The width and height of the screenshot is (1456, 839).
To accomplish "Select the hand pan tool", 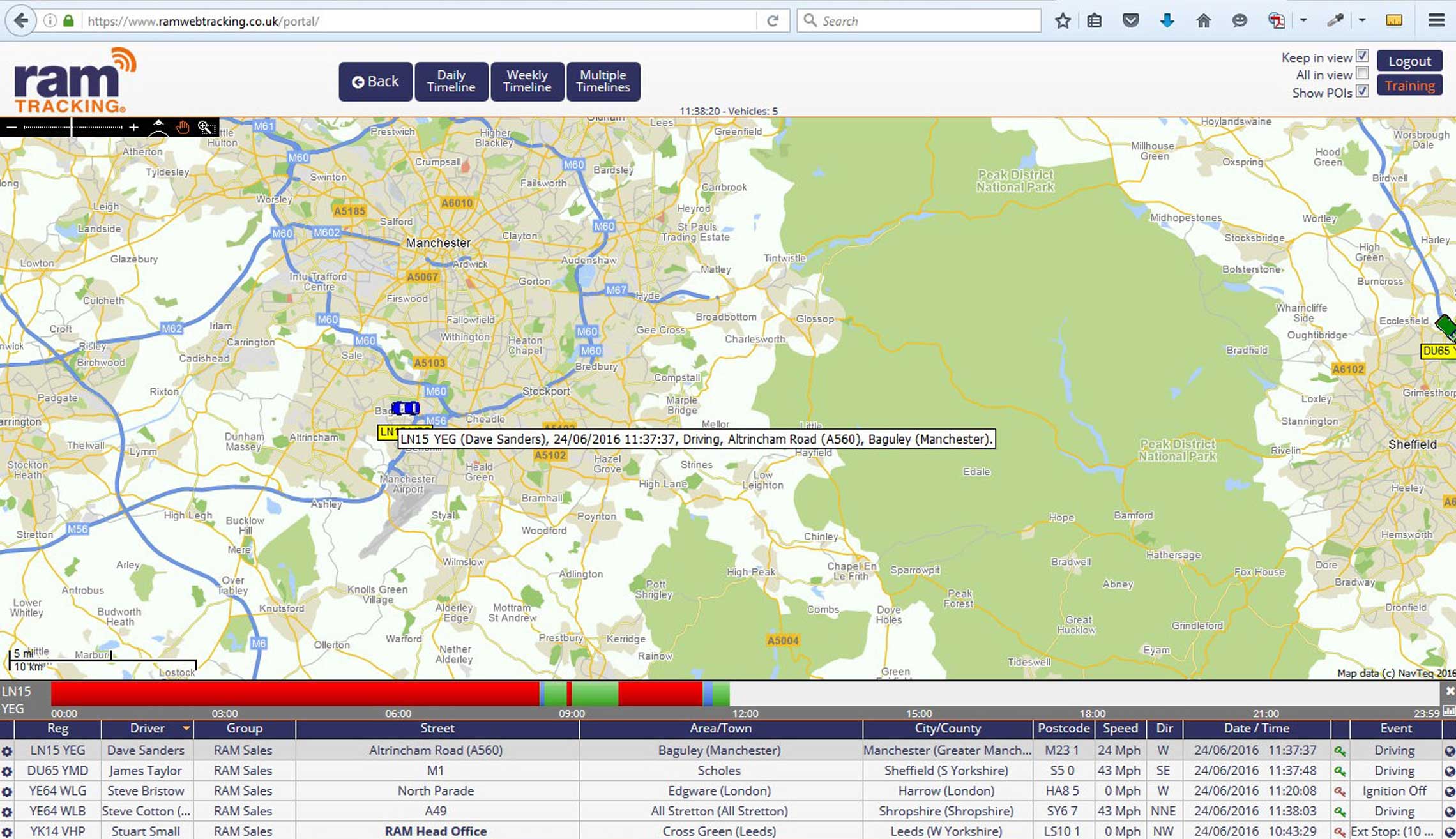I will [x=183, y=127].
